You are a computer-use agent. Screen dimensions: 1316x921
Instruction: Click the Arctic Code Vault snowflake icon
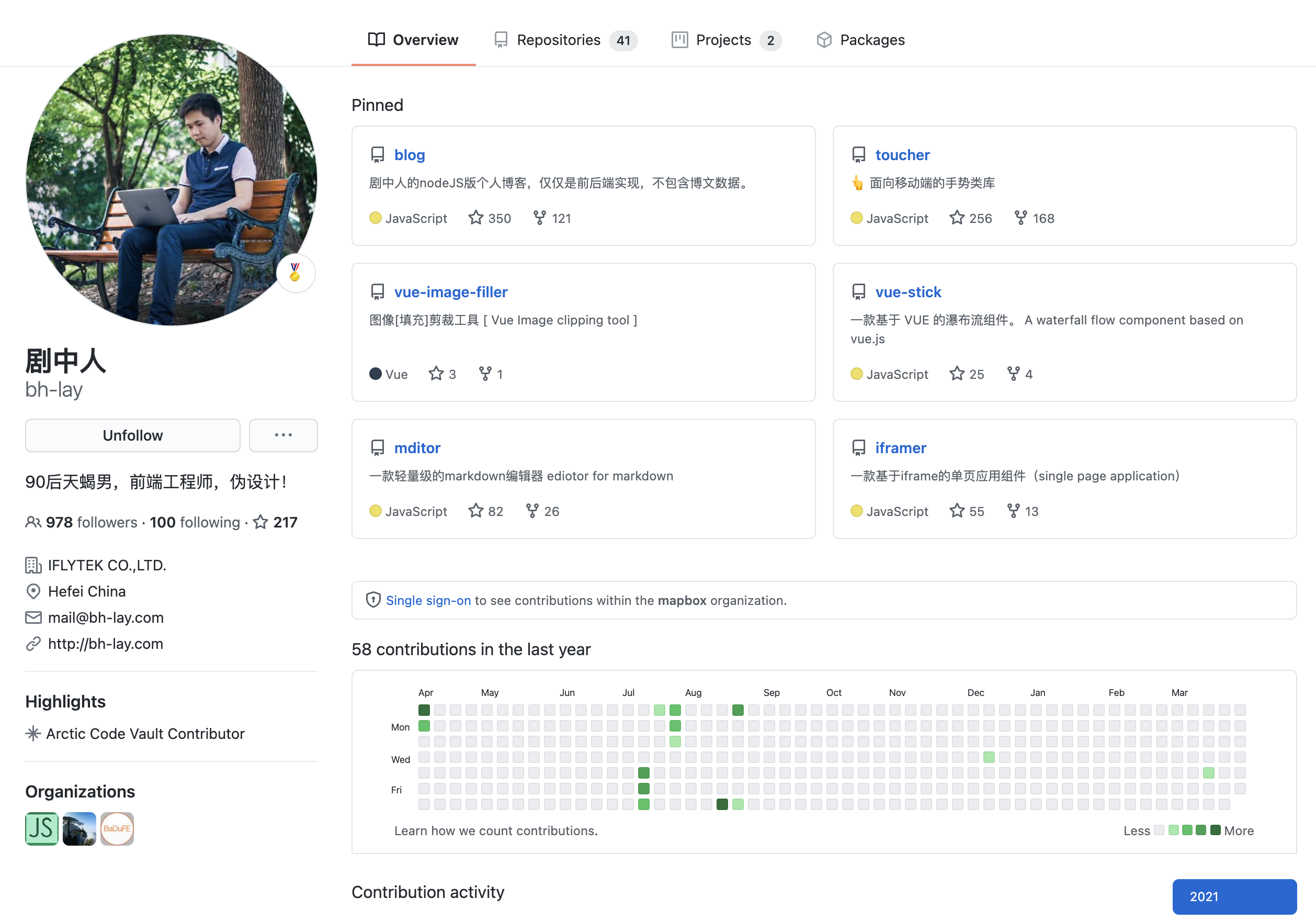pyautogui.click(x=33, y=734)
